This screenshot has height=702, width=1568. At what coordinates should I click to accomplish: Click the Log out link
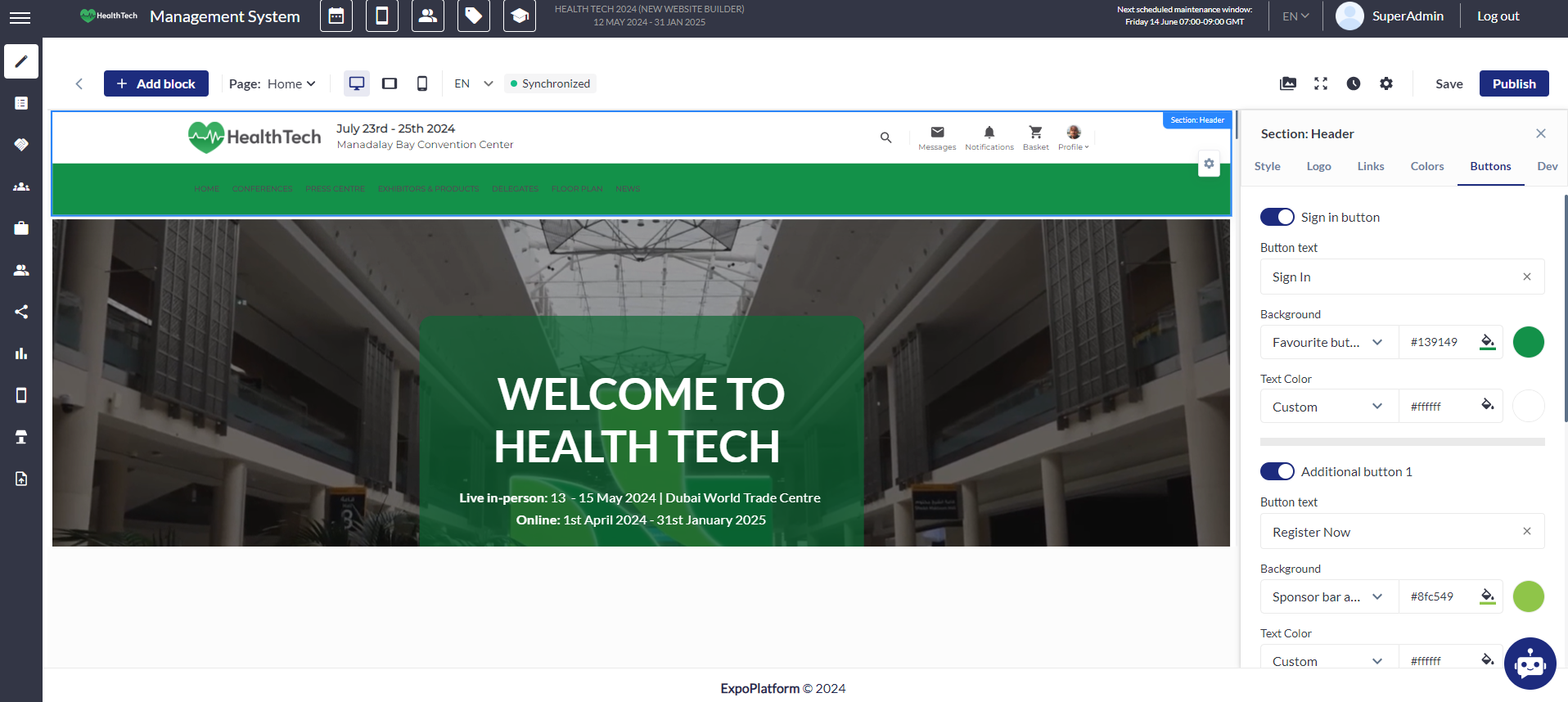[1498, 16]
